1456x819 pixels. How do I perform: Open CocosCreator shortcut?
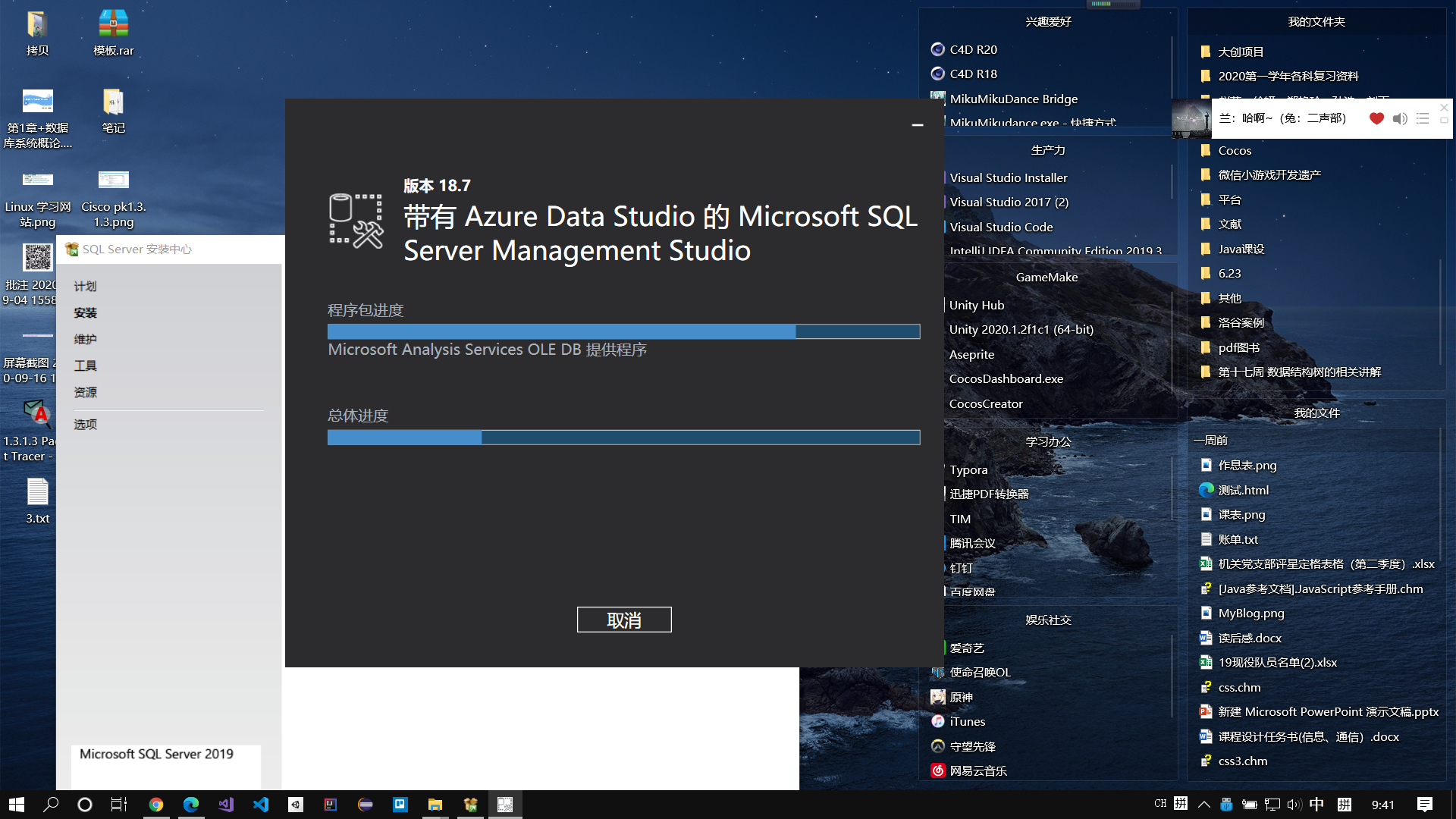[x=985, y=403]
